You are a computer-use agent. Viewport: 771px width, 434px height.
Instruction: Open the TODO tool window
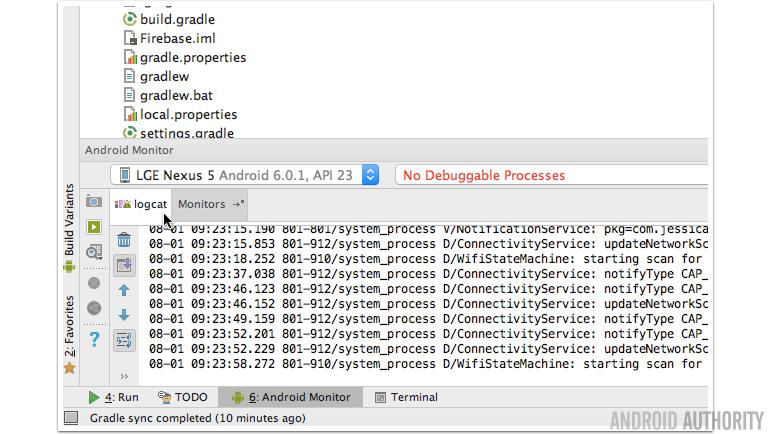[x=182, y=397]
